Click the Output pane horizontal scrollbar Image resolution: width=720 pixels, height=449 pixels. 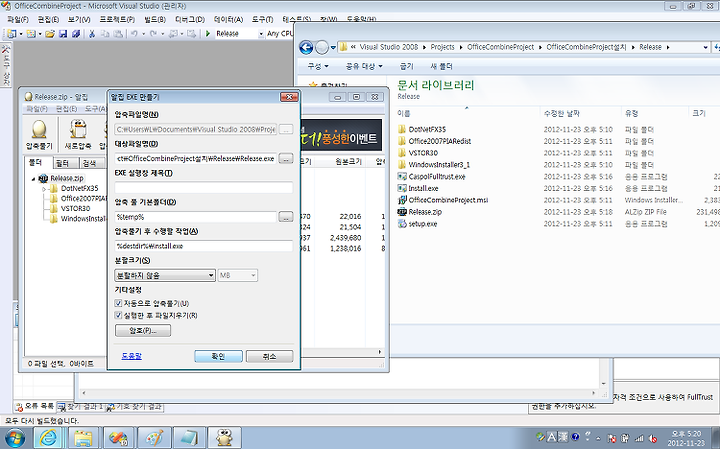[338, 393]
